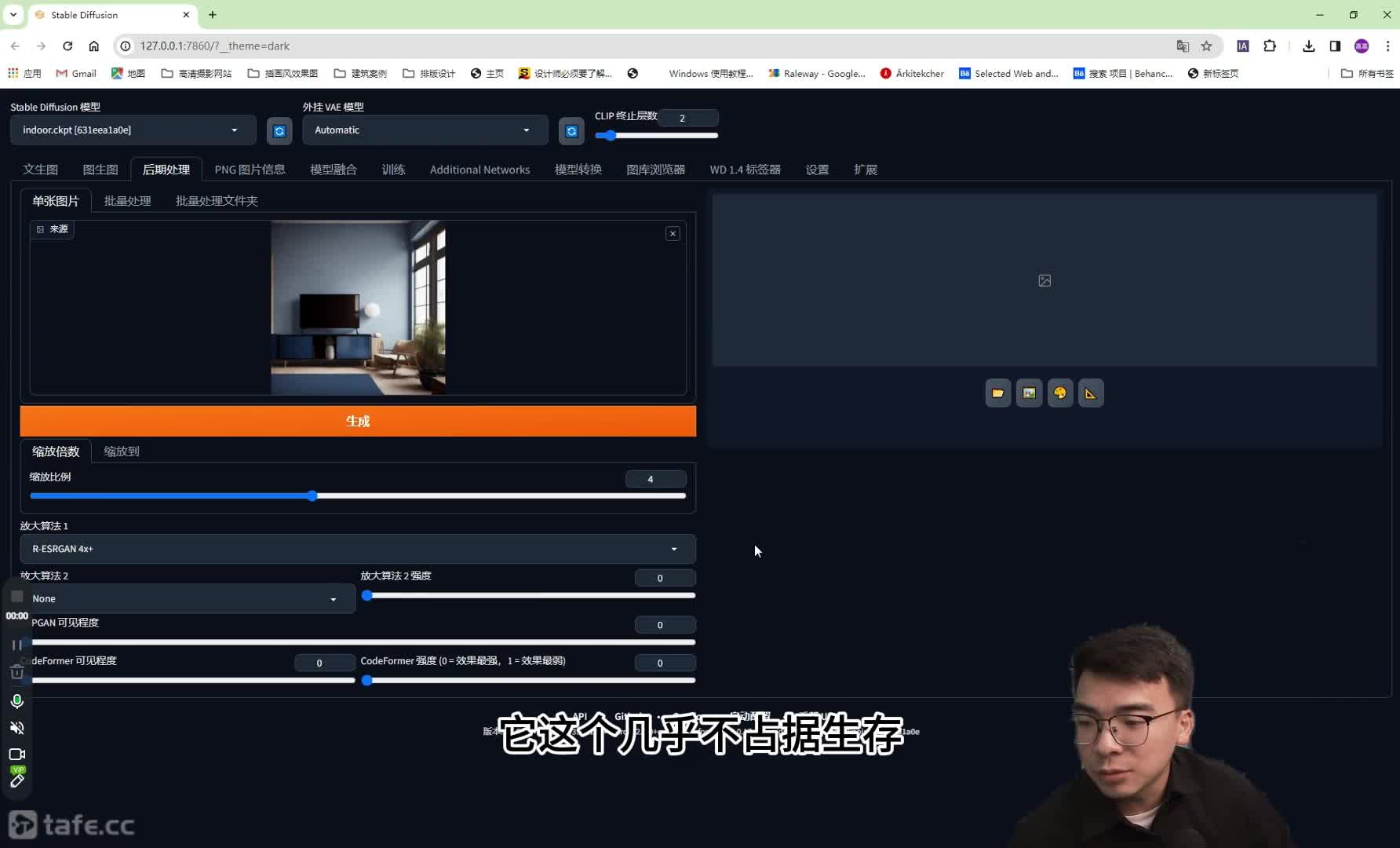Screen dimensions: 1400x848
Task: Adjust the CLIP 终止层数 slider
Action: point(656,136)
